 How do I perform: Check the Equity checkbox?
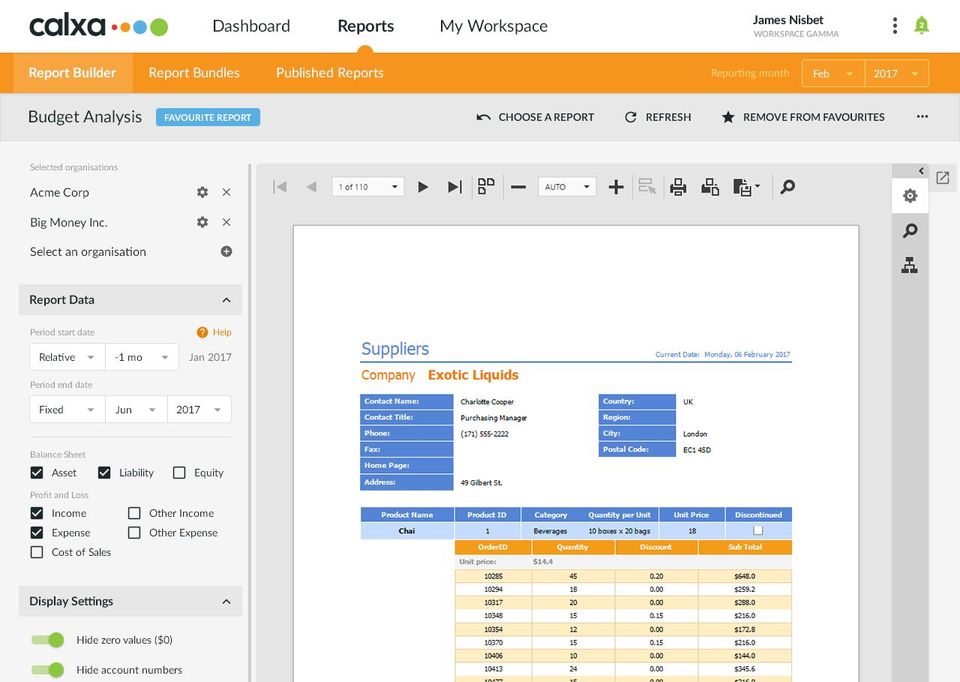point(179,473)
